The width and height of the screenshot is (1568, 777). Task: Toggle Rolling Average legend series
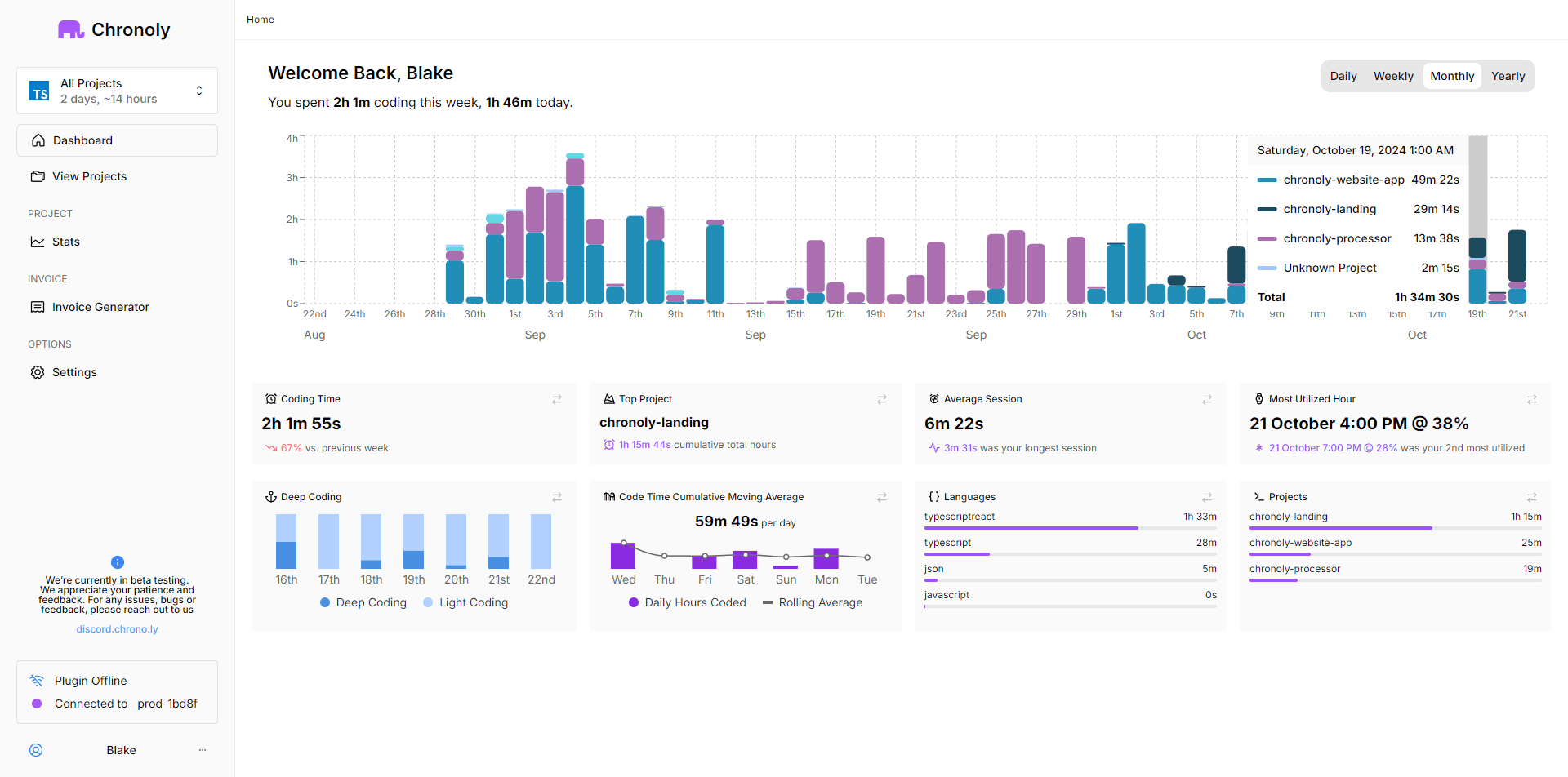tap(813, 602)
